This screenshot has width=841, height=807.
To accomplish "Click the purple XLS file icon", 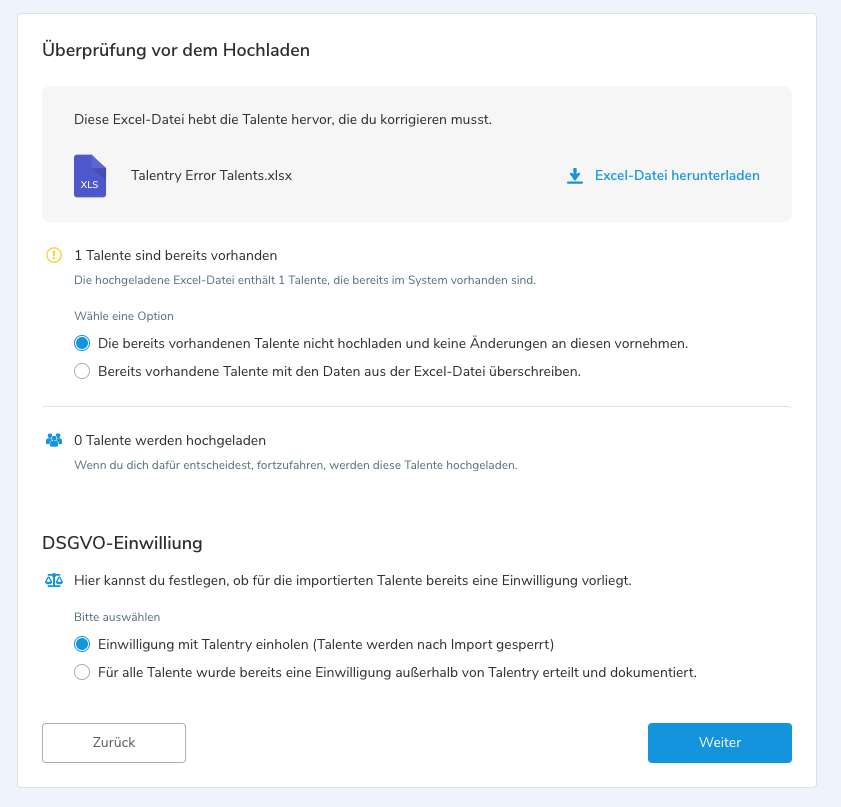I will pyautogui.click(x=90, y=176).
